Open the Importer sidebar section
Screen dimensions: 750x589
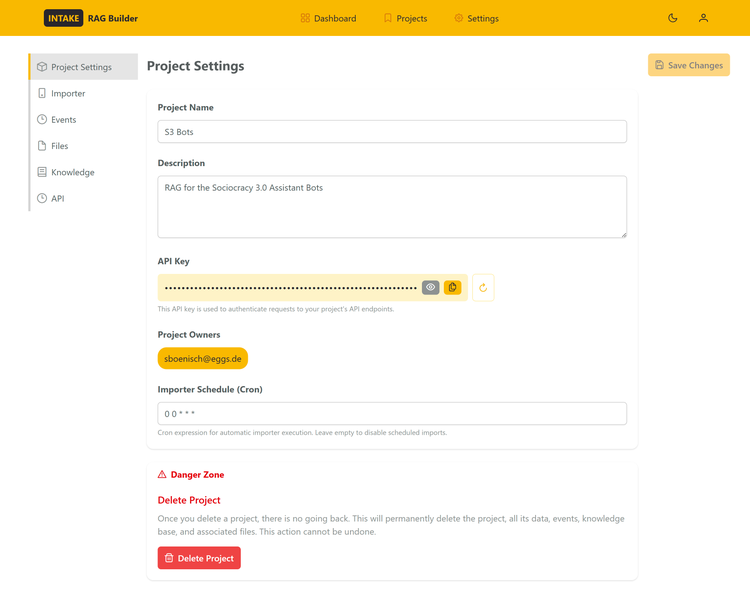(x=68, y=93)
